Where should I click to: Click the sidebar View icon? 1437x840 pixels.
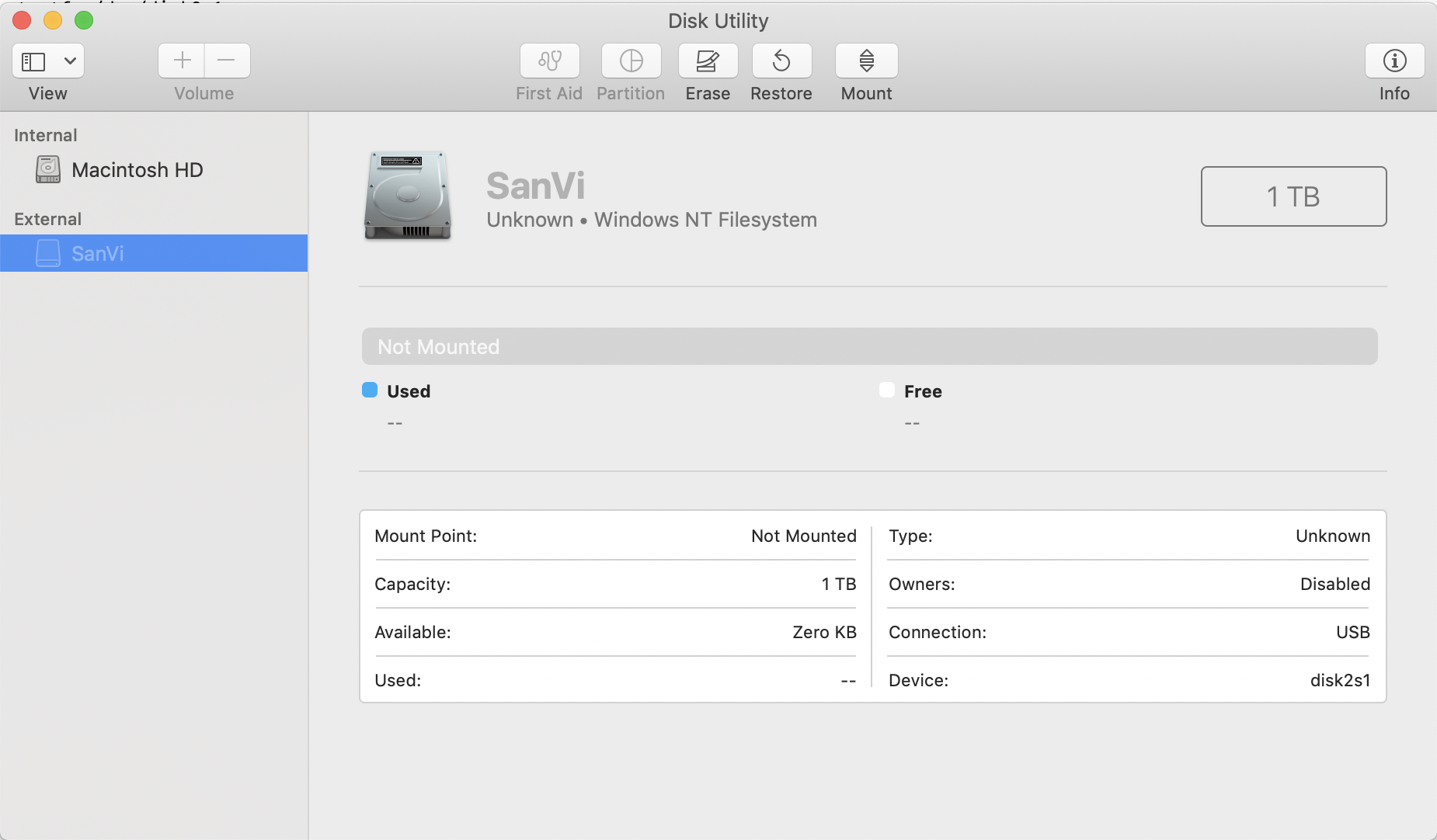pos(33,61)
